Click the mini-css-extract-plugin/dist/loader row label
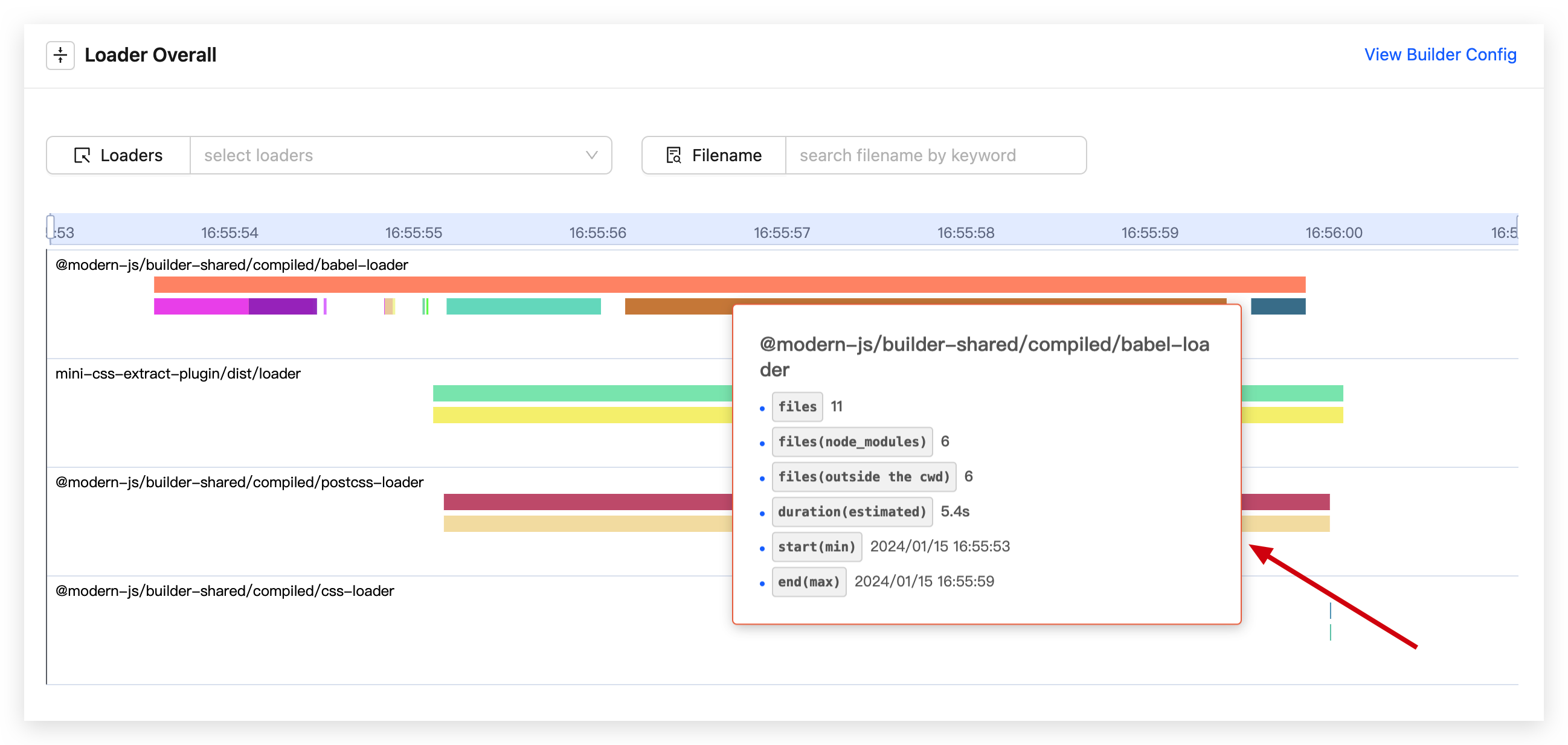Viewport: 1568px width, 745px height. (178, 373)
